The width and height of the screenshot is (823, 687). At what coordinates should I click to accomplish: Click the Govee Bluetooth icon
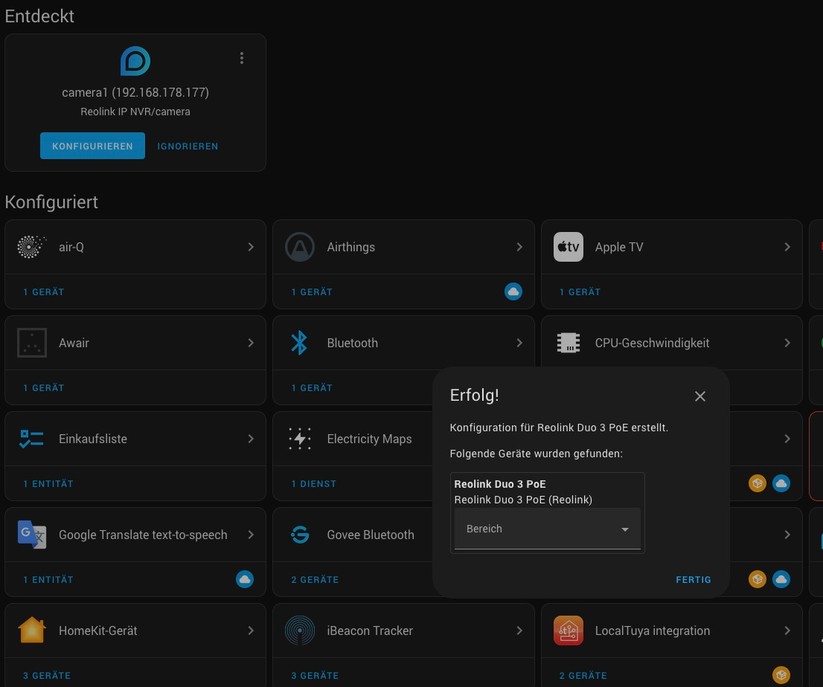tap(299, 534)
